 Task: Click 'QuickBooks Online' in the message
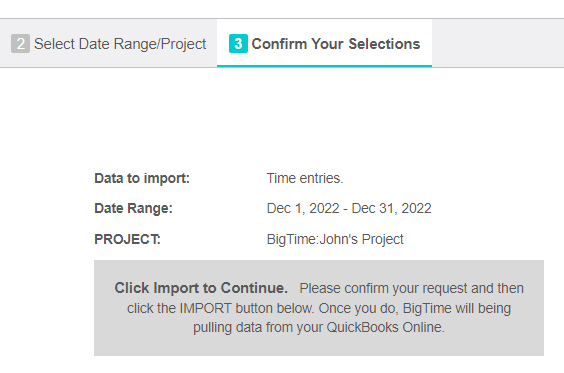pyautogui.click(x=385, y=328)
